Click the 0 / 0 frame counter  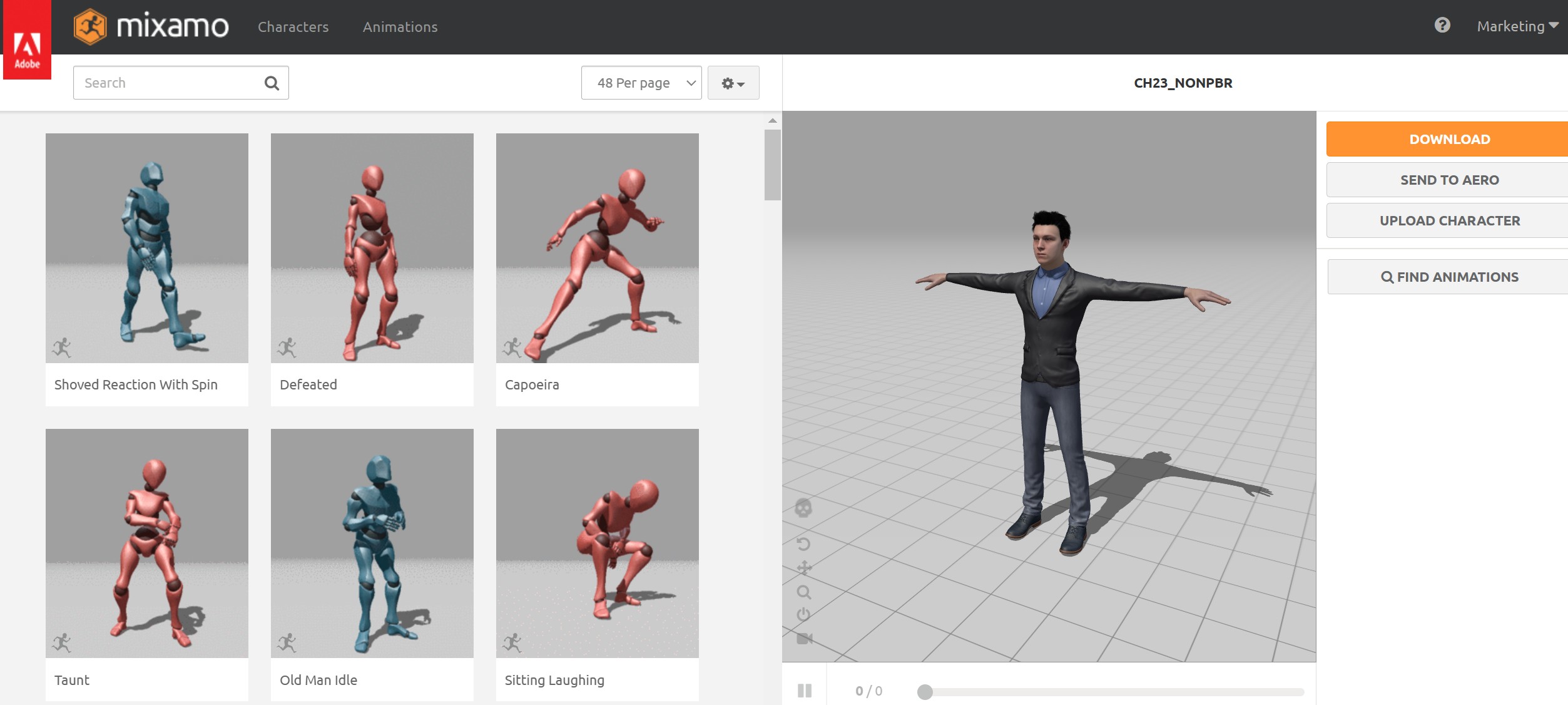coord(869,691)
